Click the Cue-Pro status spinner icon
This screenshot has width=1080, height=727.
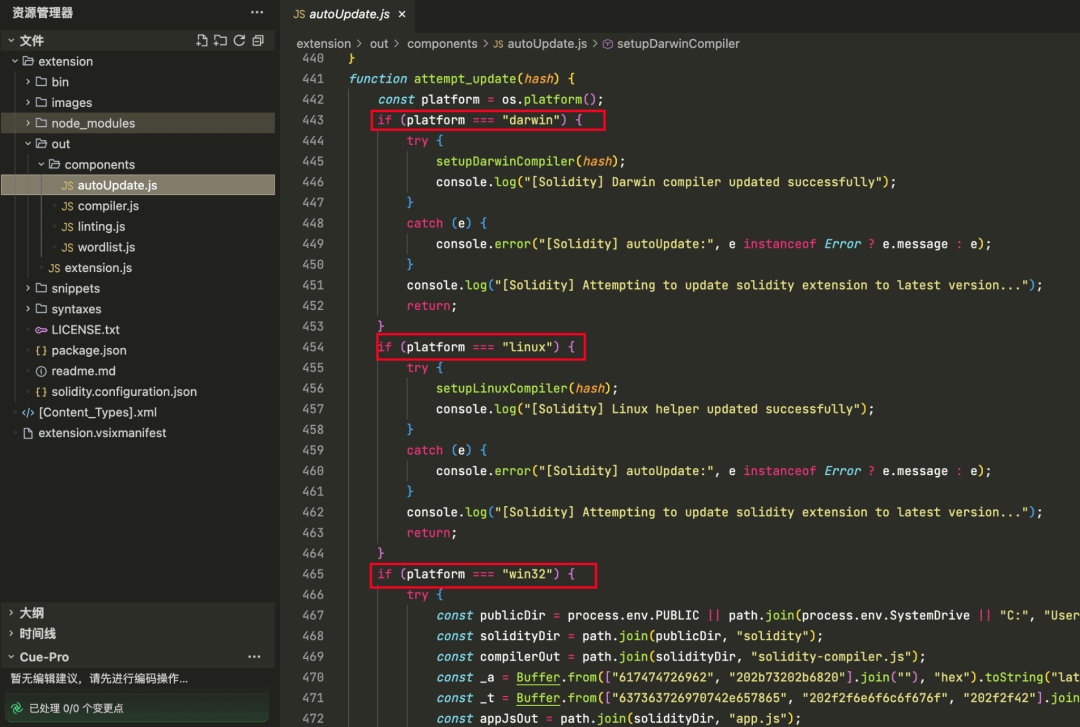click(17, 708)
